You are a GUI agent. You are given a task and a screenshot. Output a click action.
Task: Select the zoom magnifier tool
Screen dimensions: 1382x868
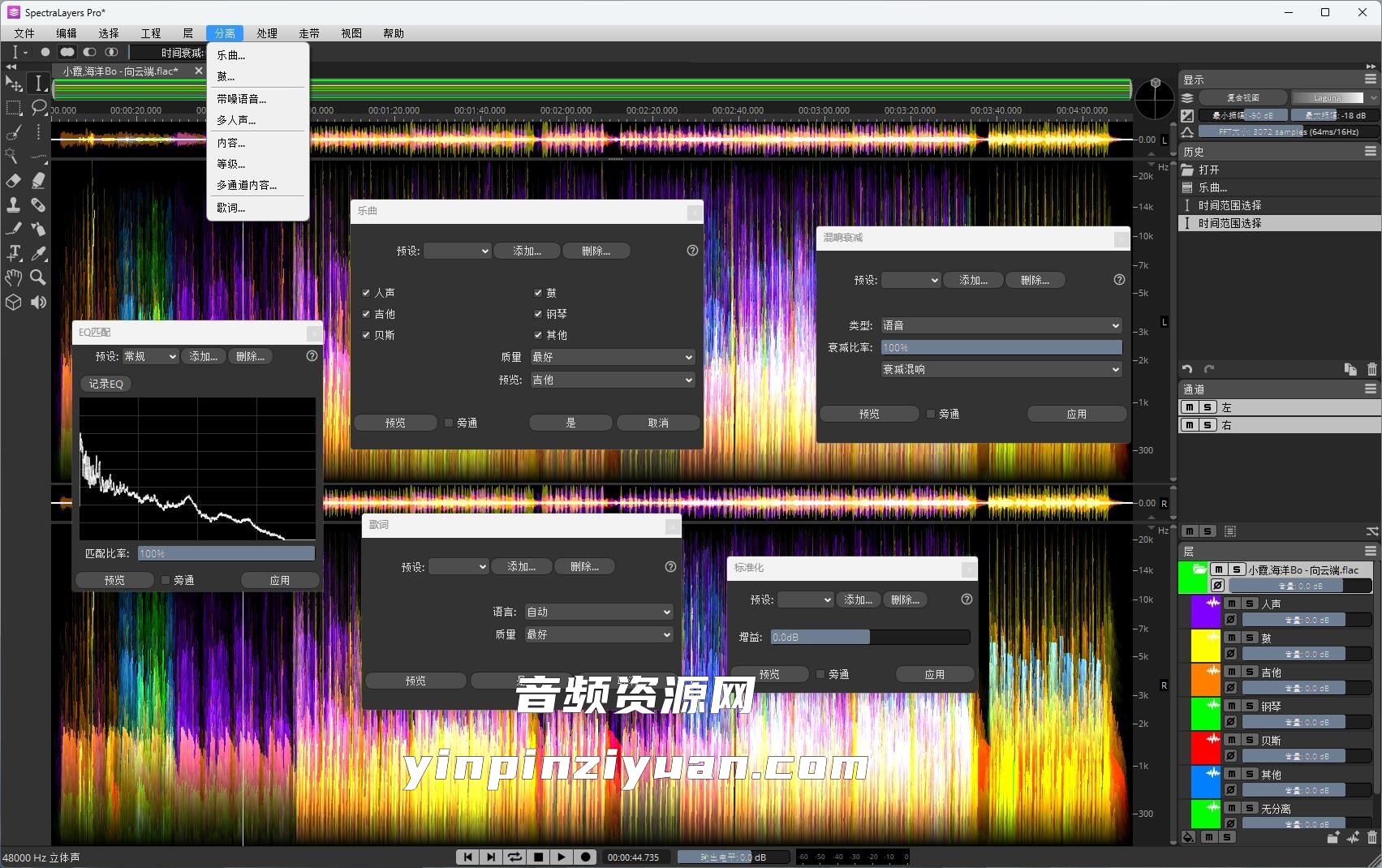point(38,277)
